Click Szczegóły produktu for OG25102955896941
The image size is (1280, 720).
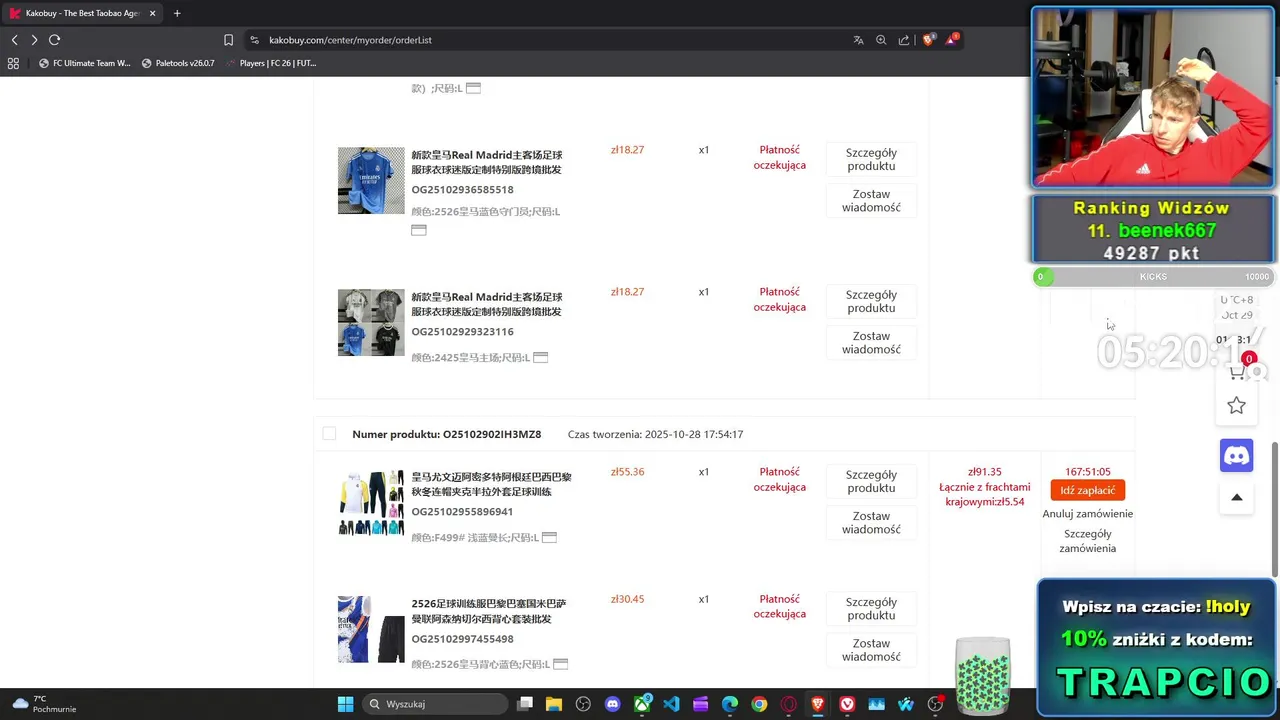pos(871,481)
